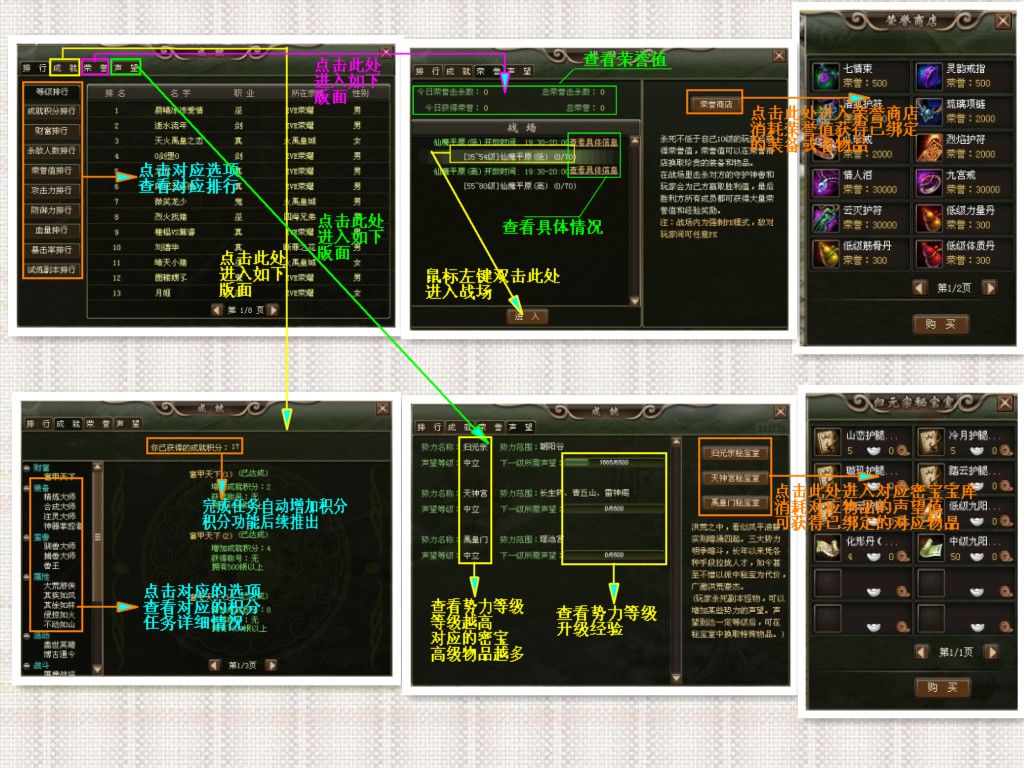Select 合成大师 achievement in tree
1024x768 pixels.
[60, 507]
